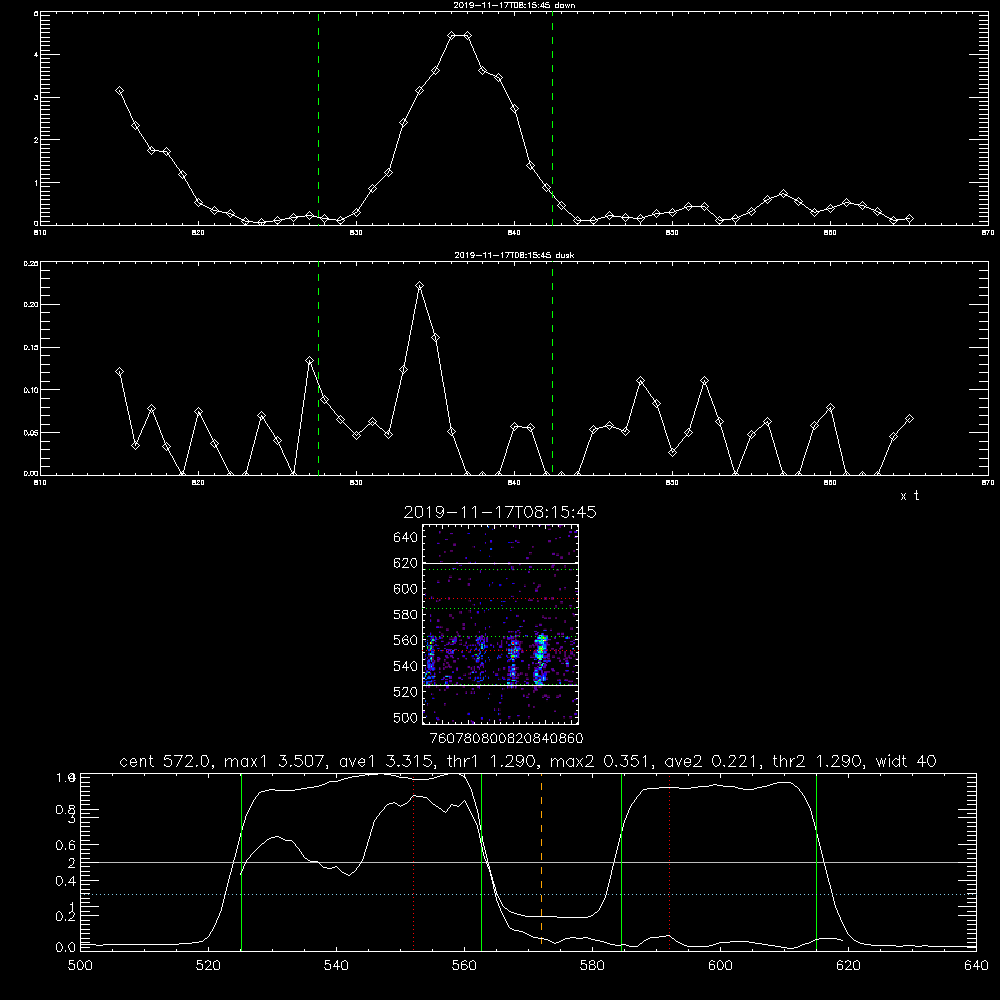Click the solid green line near 563 in bottom plot
This screenshot has width=1000, height=1000.
click(x=481, y=861)
